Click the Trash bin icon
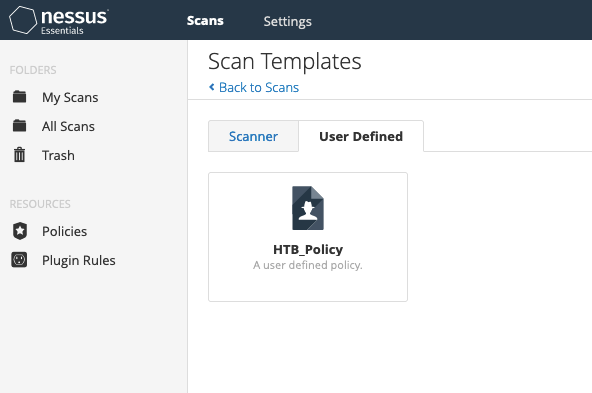 (x=19, y=155)
